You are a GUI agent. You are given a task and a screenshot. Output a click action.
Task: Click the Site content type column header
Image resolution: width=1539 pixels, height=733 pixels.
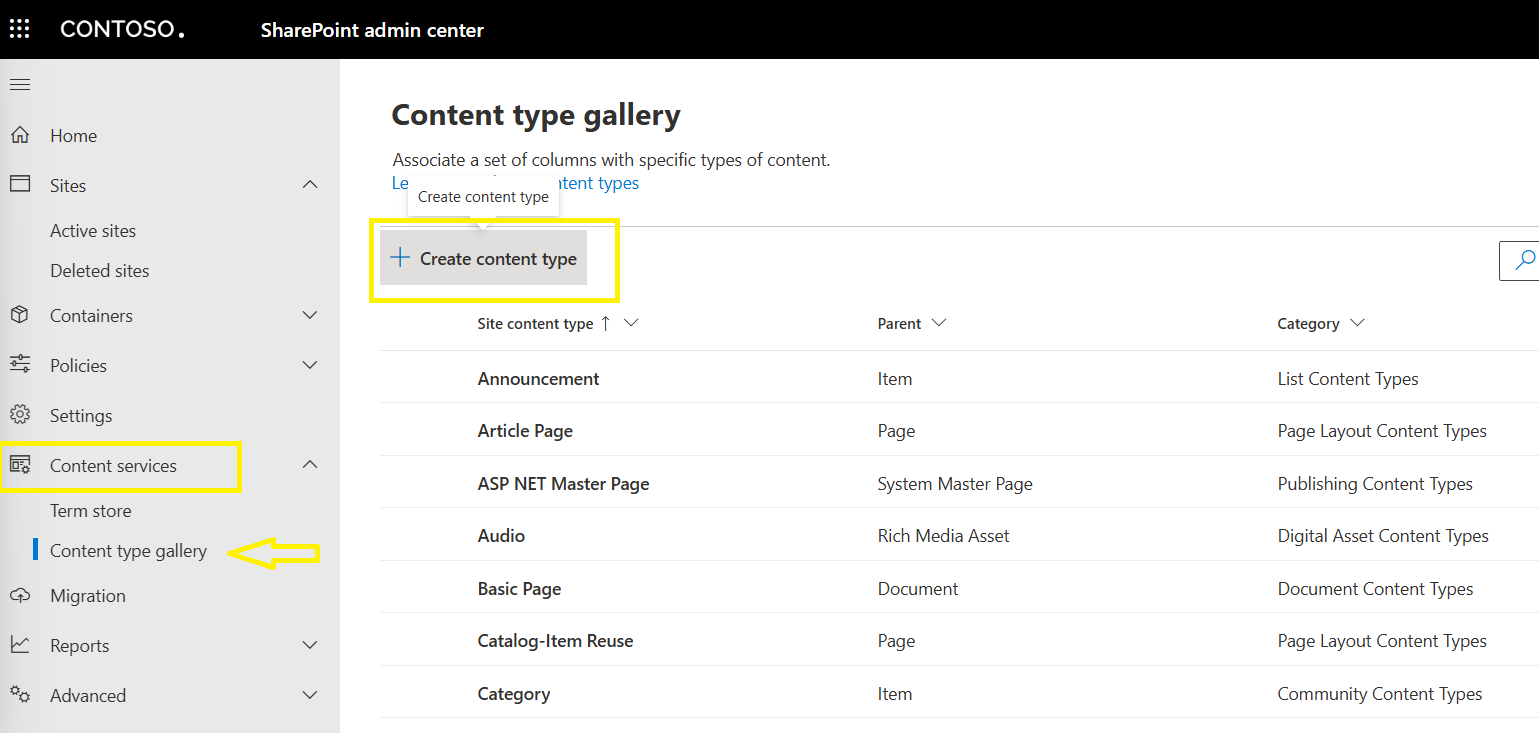[535, 324]
